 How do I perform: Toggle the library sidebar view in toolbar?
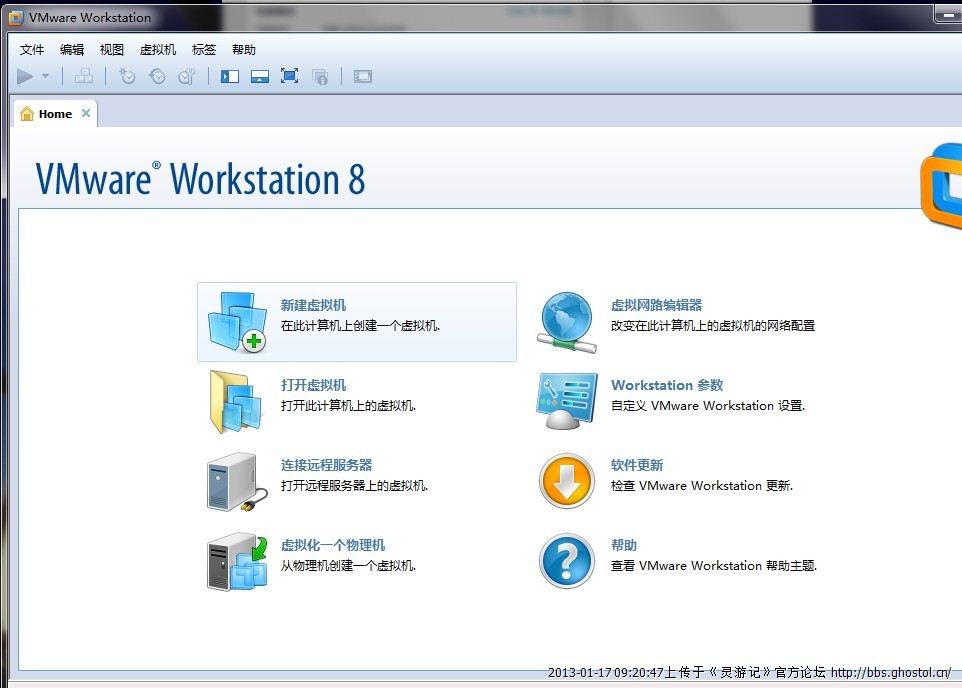pos(230,76)
